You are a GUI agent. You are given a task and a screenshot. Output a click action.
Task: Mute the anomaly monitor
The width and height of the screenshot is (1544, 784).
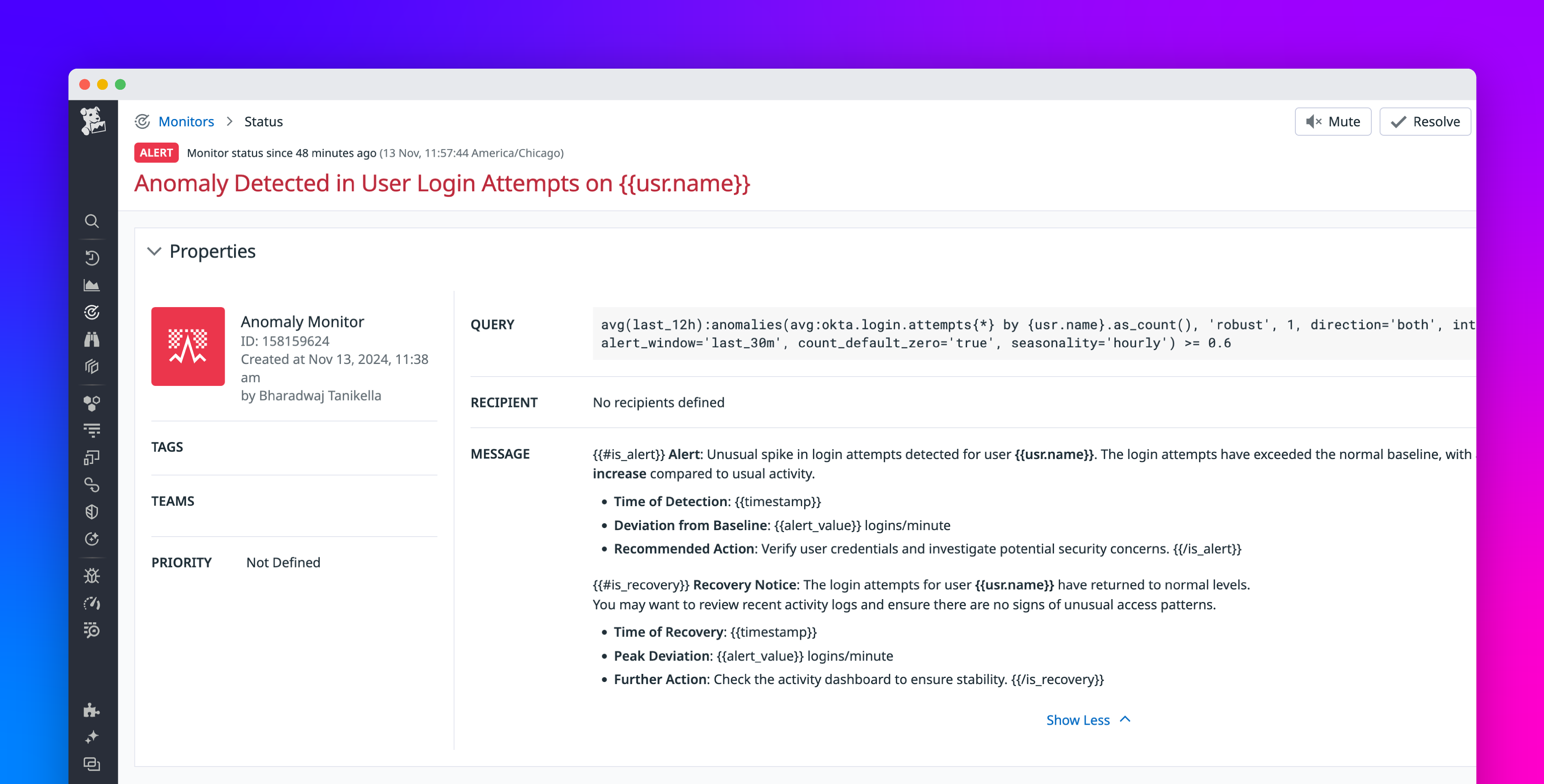[1333, 121]
